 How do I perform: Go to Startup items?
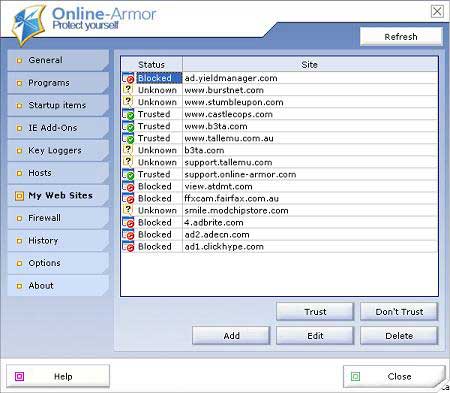[58, 105]
